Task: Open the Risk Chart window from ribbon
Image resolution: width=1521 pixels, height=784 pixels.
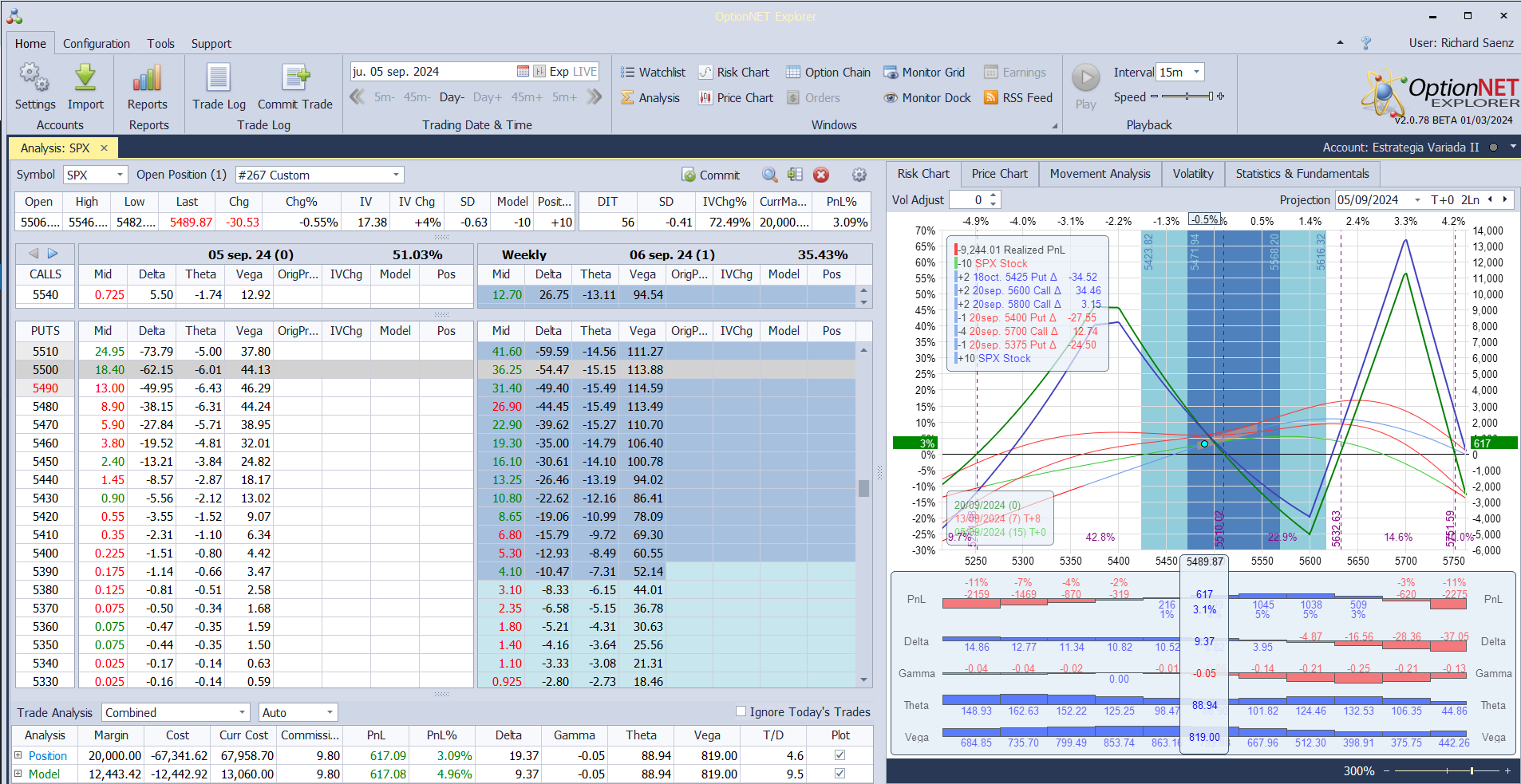Action: (x=734, y=73)
